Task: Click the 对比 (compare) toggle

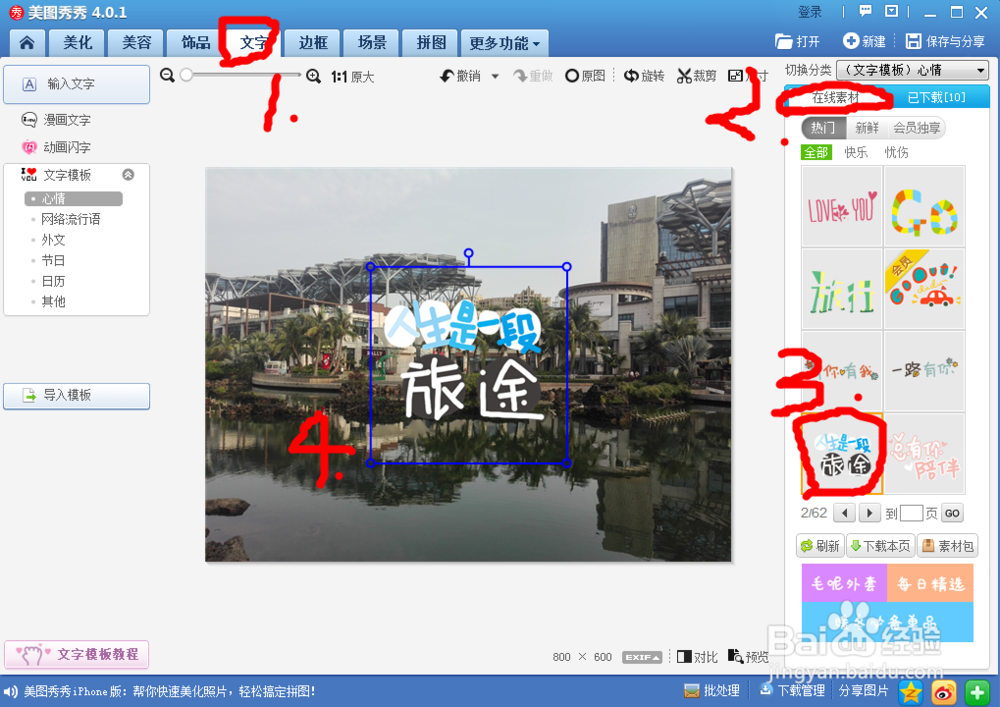Action: pyautogui.click(x=695, y=657)
